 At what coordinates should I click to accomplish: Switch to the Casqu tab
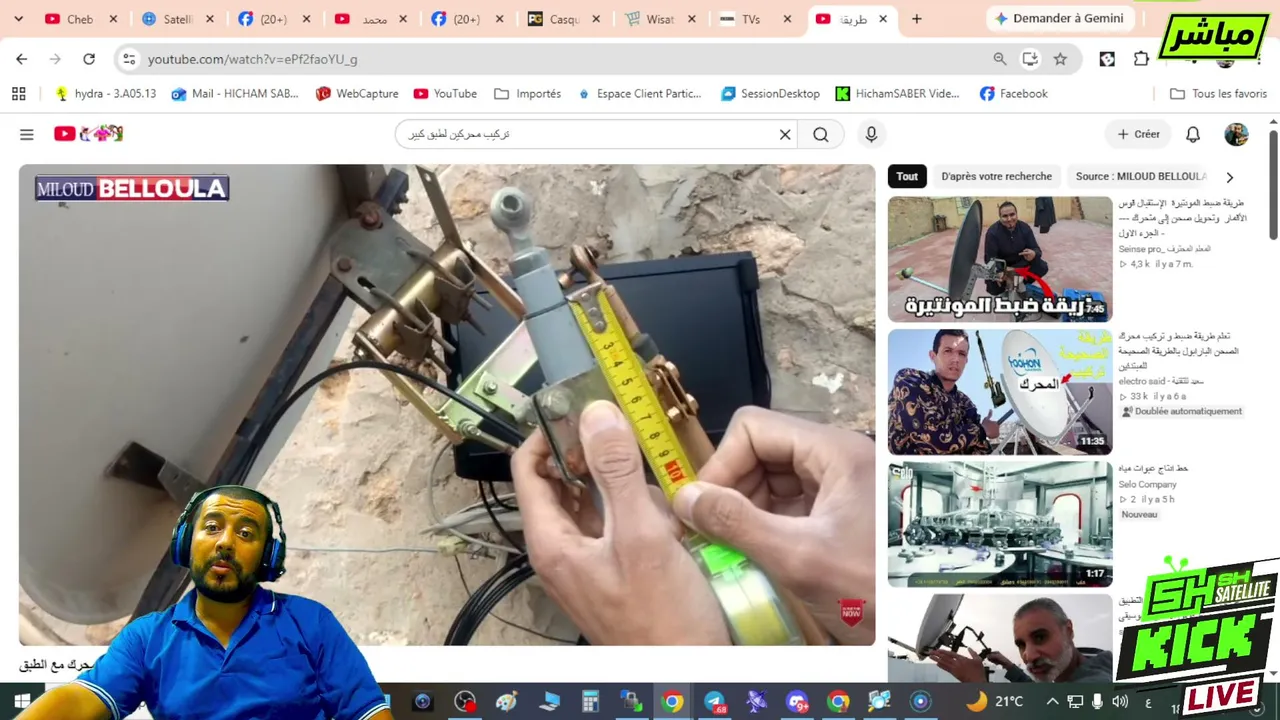[x=564, y=19]
